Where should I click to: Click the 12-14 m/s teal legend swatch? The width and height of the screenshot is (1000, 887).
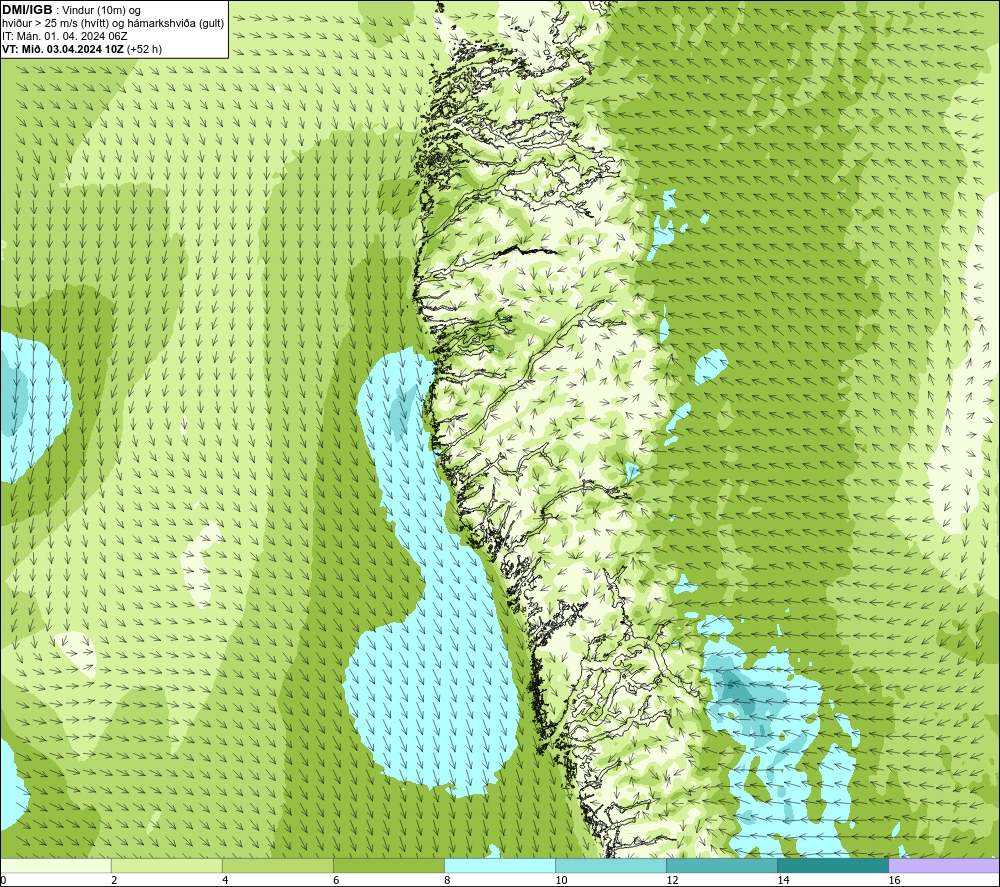pos(722,866)
